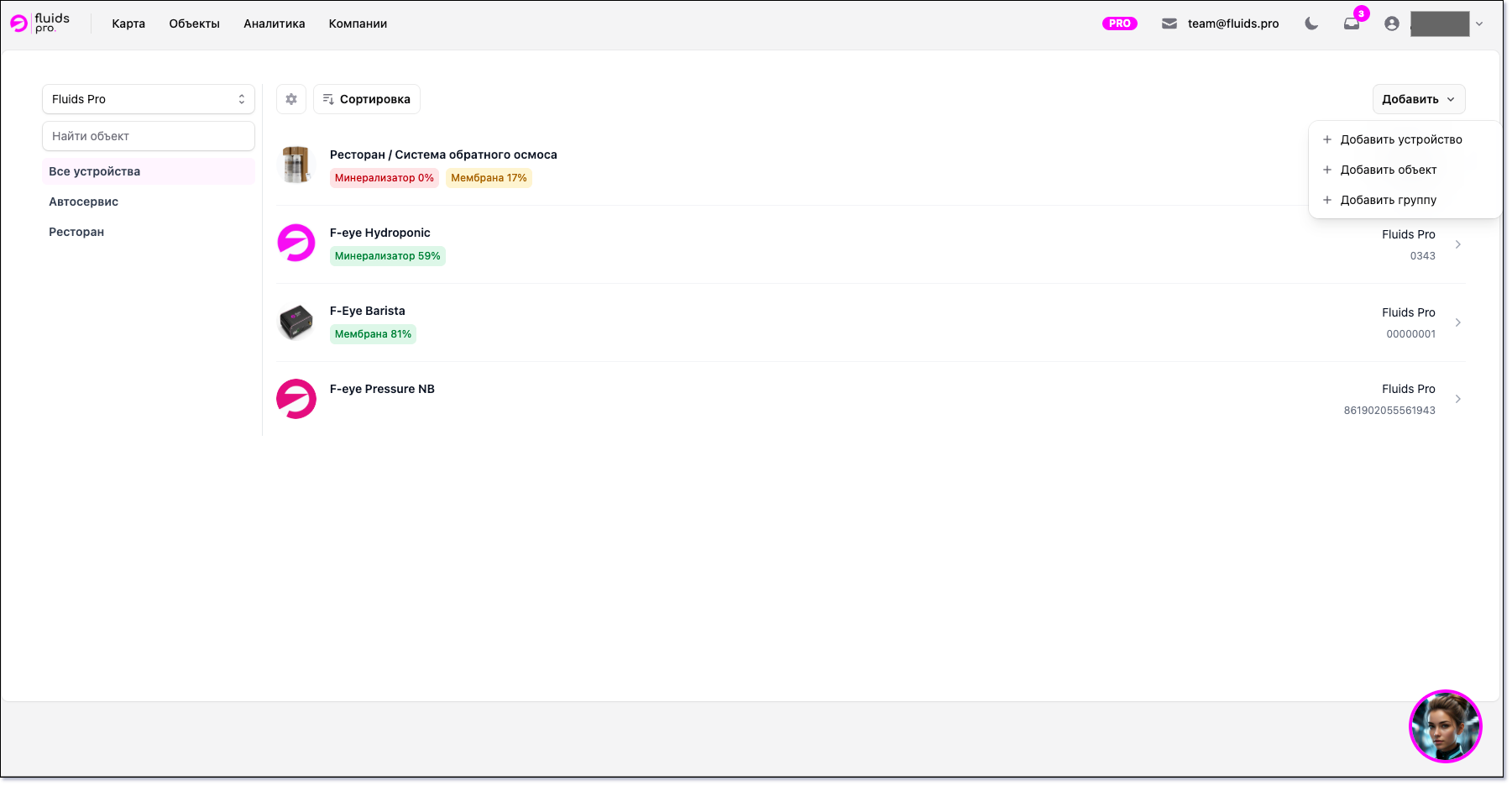Expand the user profile menu chevron
This screenshot has width=1512, height=786.
(1479, 24)
